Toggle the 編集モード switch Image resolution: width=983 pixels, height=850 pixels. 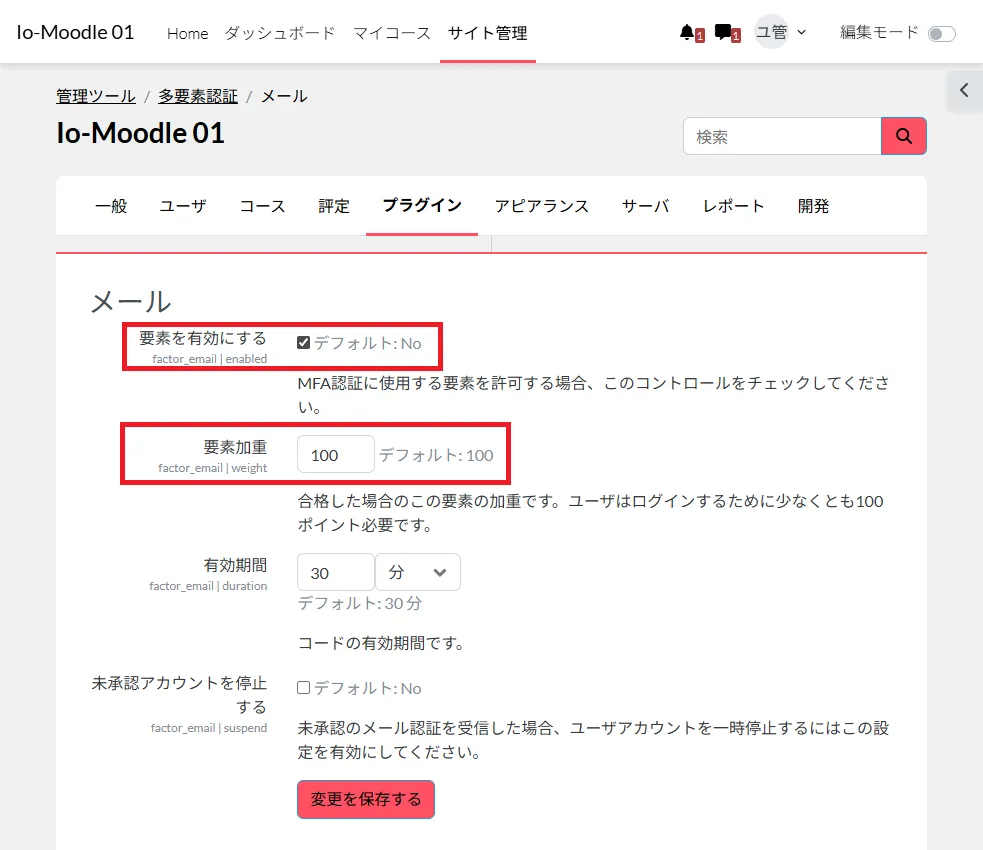click(942, 34)
